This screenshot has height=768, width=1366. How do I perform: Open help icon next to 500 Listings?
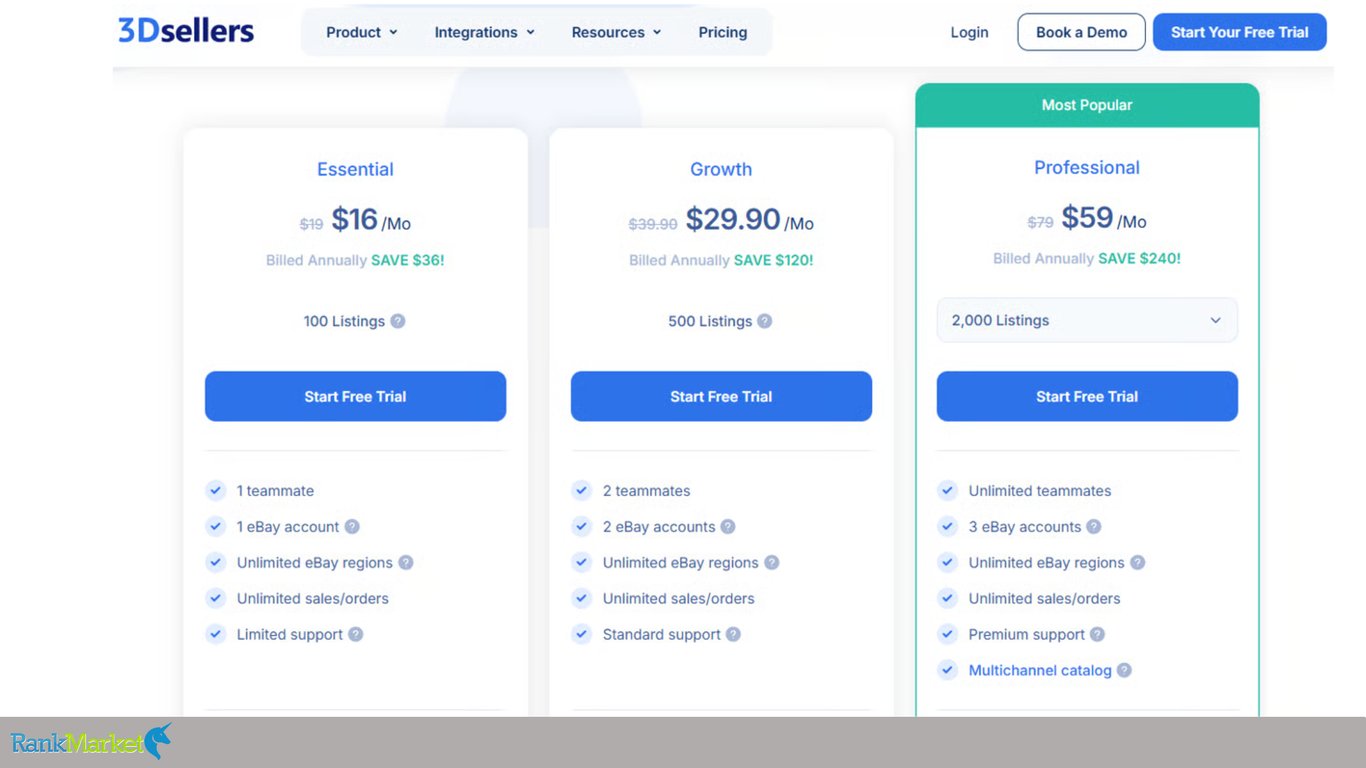(765, 321)
